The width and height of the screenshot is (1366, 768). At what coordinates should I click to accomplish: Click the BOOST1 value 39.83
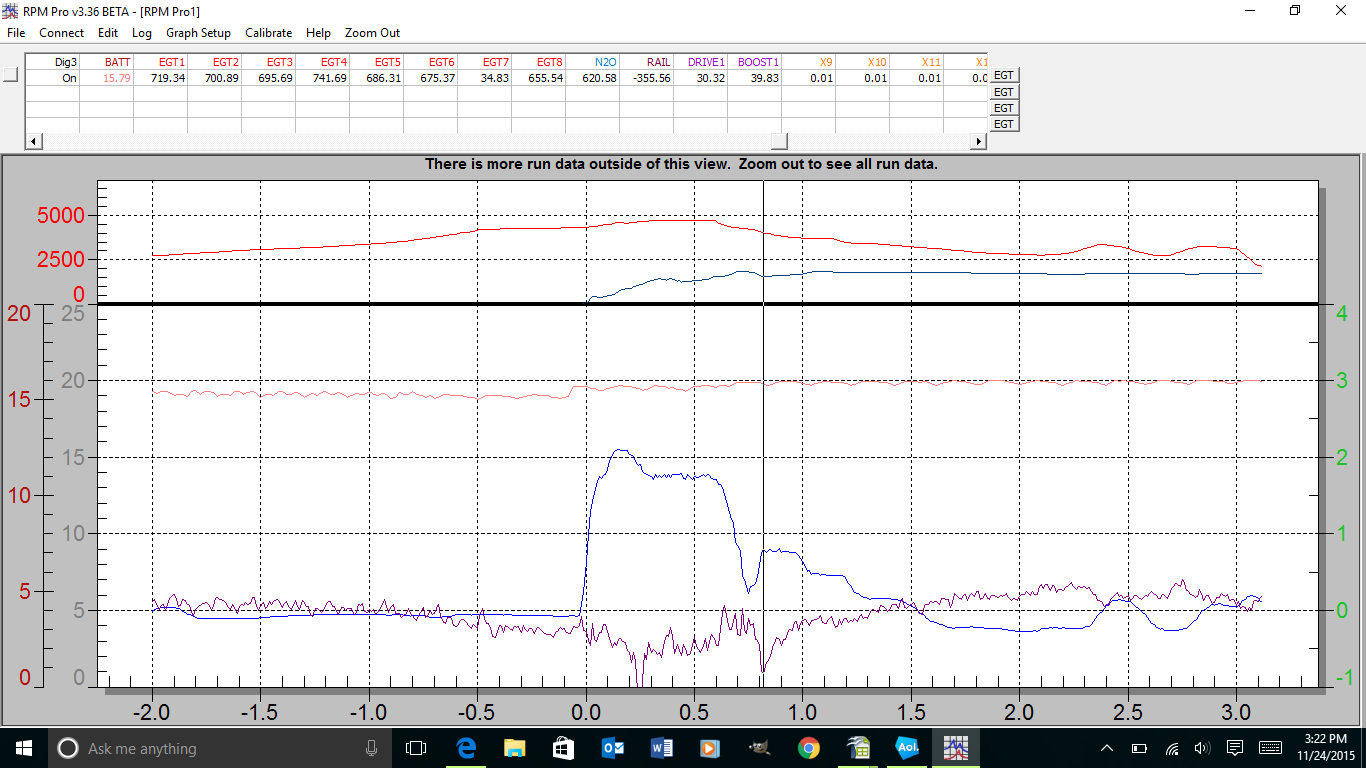[x=765, y=78]
